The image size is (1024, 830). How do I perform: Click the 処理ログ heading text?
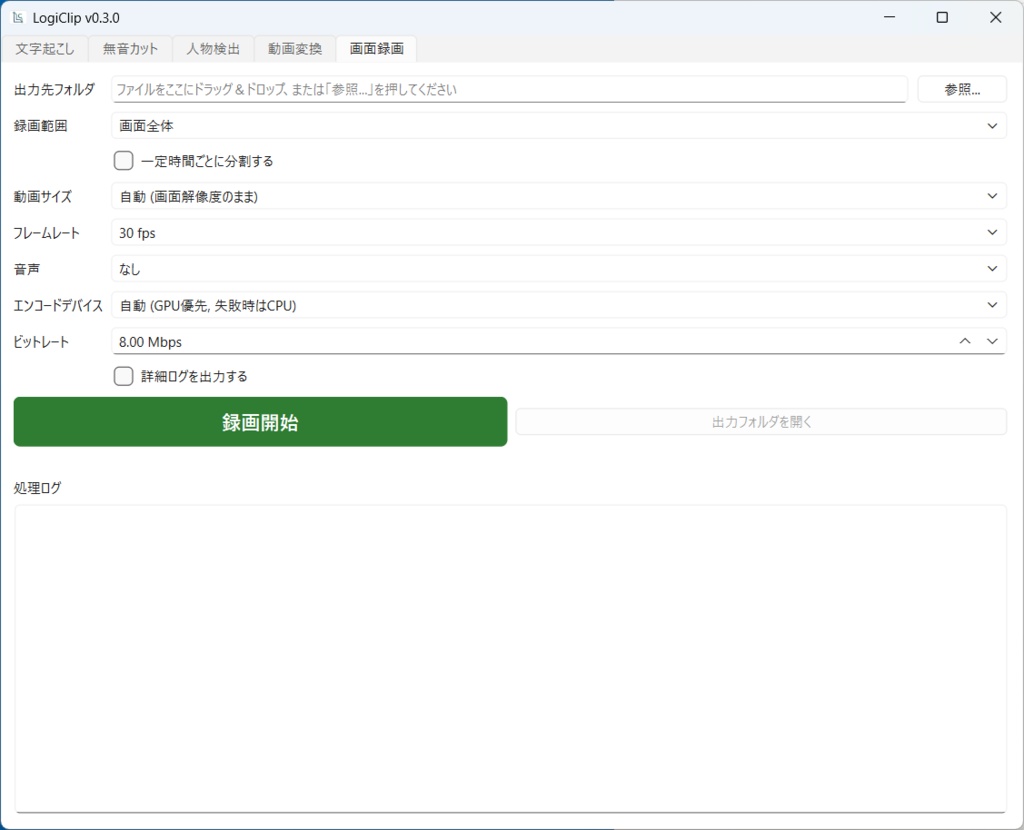37,488
